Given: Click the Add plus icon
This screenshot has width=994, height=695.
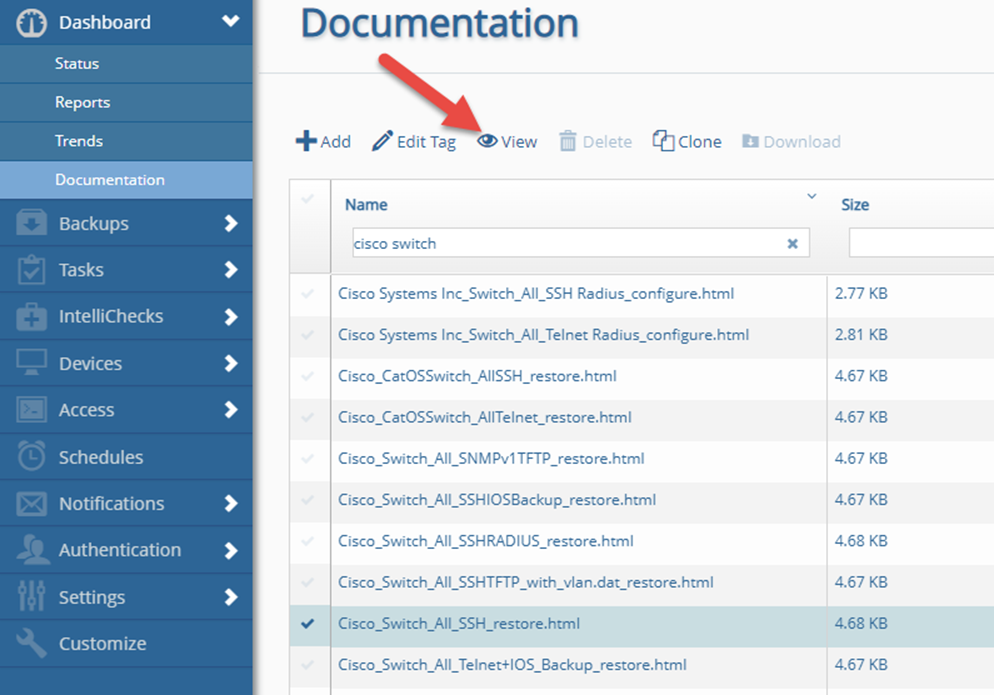Looking at the screenshot, I should [x=306, y=141].
